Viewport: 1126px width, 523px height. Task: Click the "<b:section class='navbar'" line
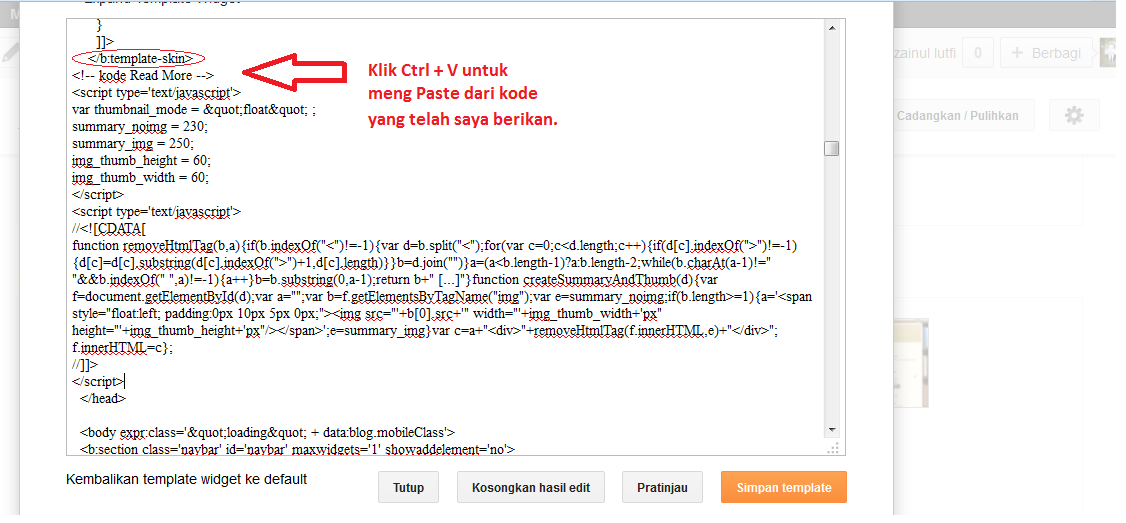[x=298, y=450]
